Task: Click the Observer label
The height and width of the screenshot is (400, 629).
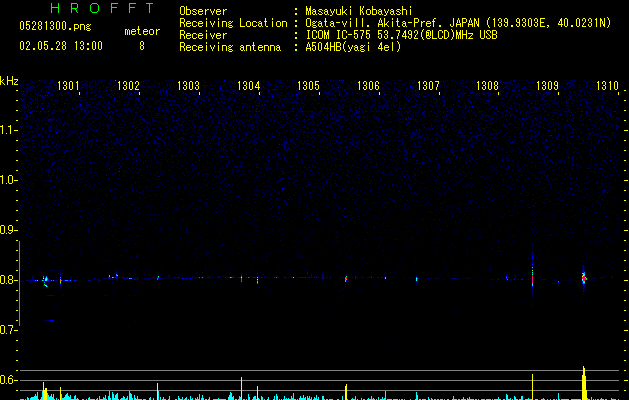Action: click(203, 11)
